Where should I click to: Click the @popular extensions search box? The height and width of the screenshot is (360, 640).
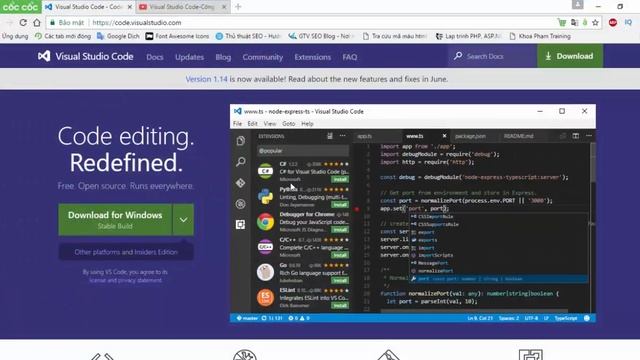tap(302, 151)
